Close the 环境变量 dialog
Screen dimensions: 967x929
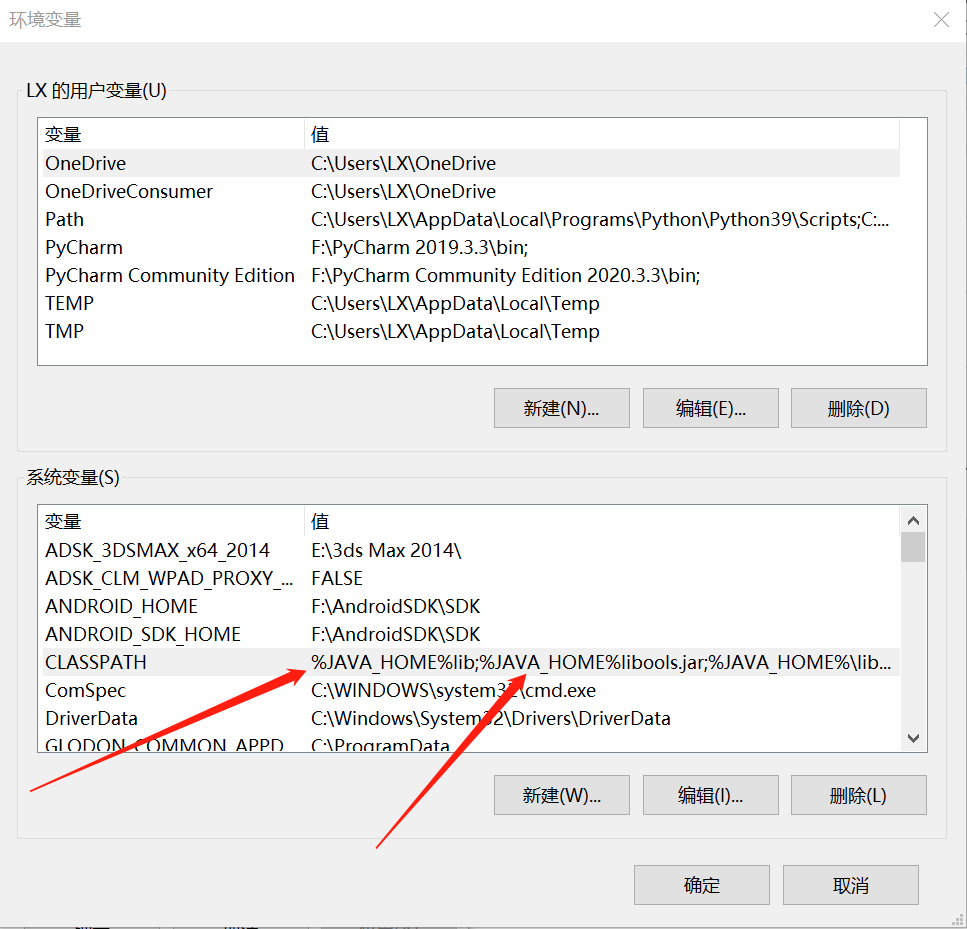(x=941, y=20)
